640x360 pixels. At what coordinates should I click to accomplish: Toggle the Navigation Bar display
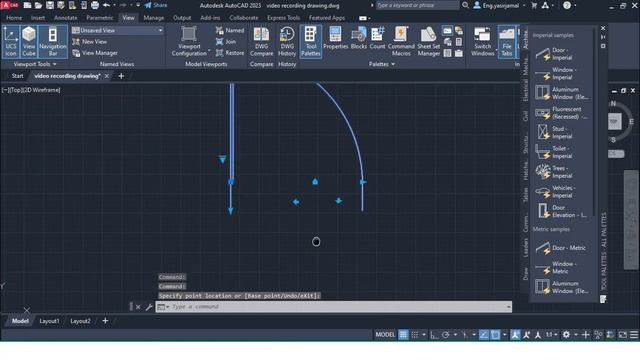pyautogui.click(x=53, y=41)
